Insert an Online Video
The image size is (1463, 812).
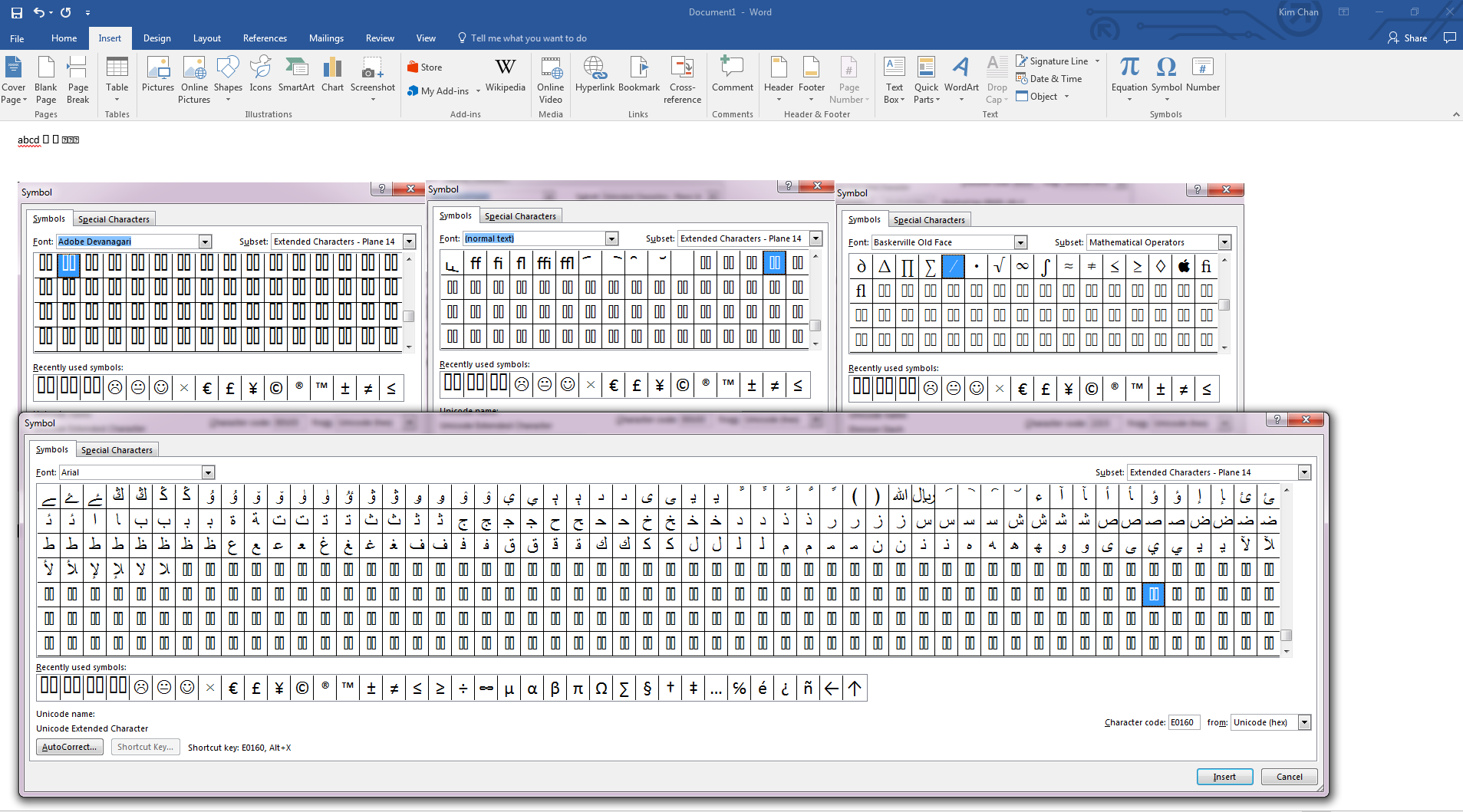(550, 81)
